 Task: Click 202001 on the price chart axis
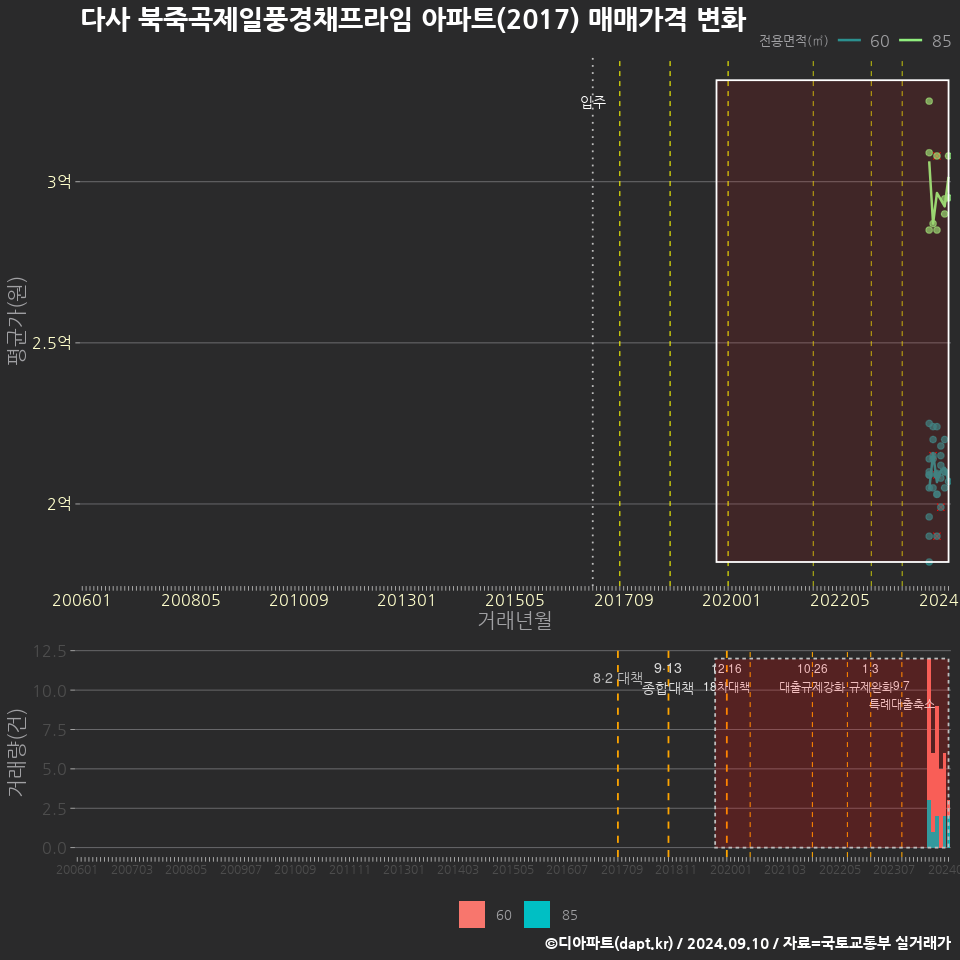[x=731, y=600]
